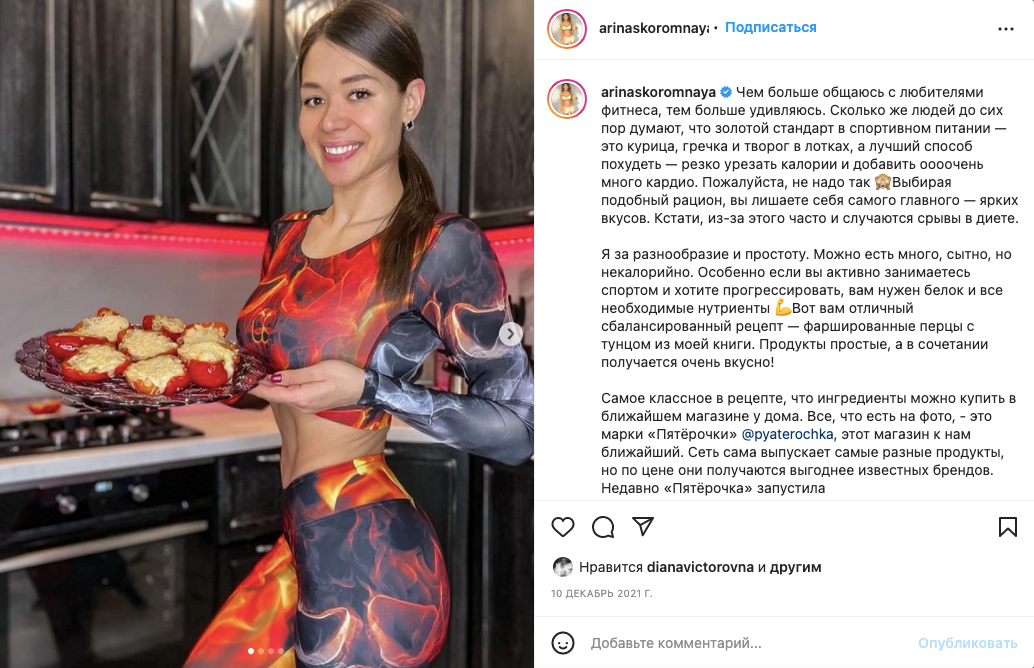1034x668 pixels.
Task: Focus the Добавьте комментарий input field
Action: pyautogui.click(x=745, y=643)
